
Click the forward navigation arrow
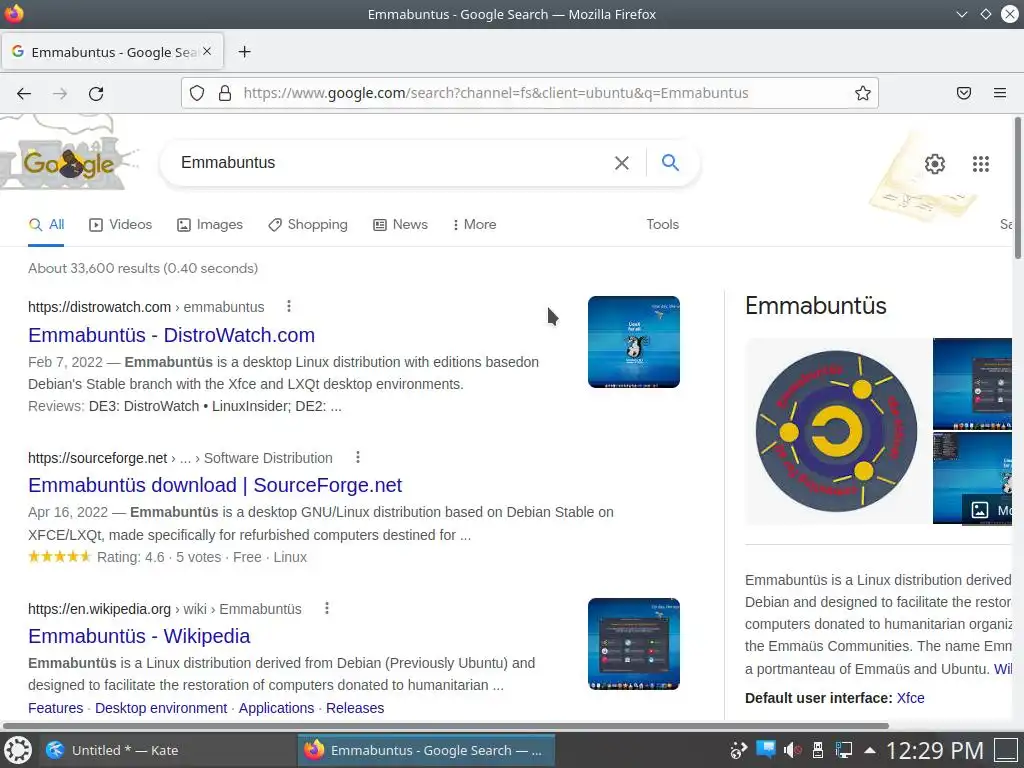pos(60,93)
